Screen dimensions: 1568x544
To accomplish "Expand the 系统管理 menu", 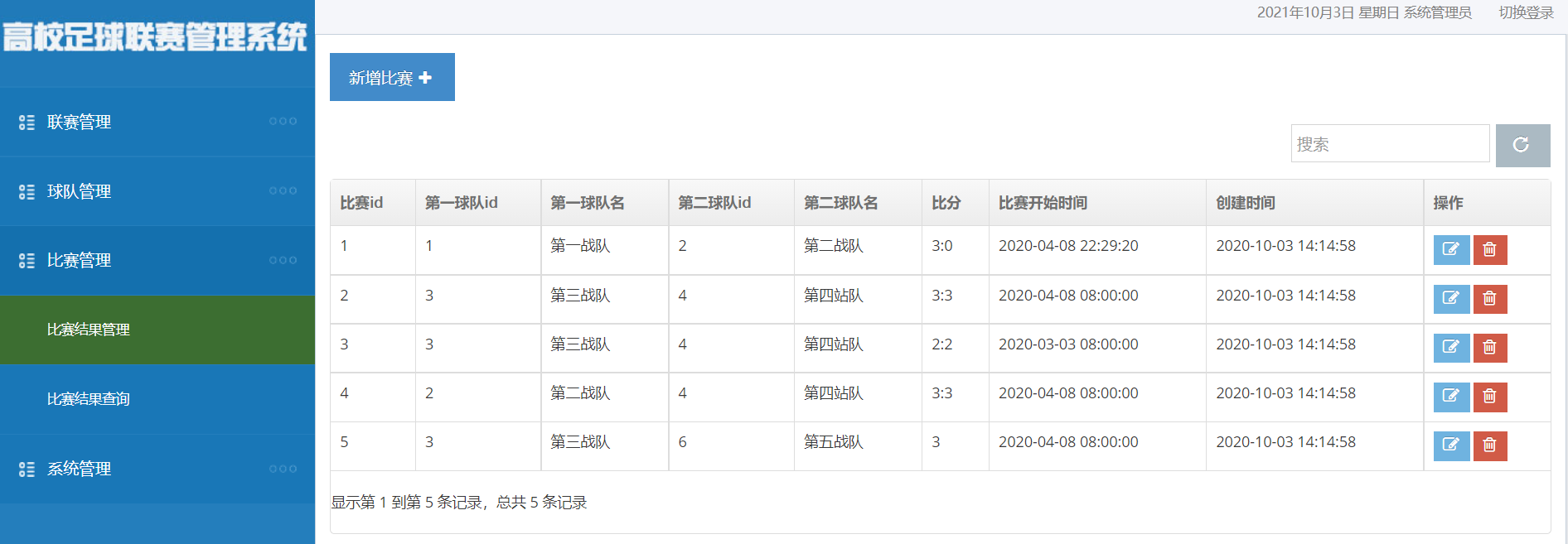I will click(x=157, y=469).
